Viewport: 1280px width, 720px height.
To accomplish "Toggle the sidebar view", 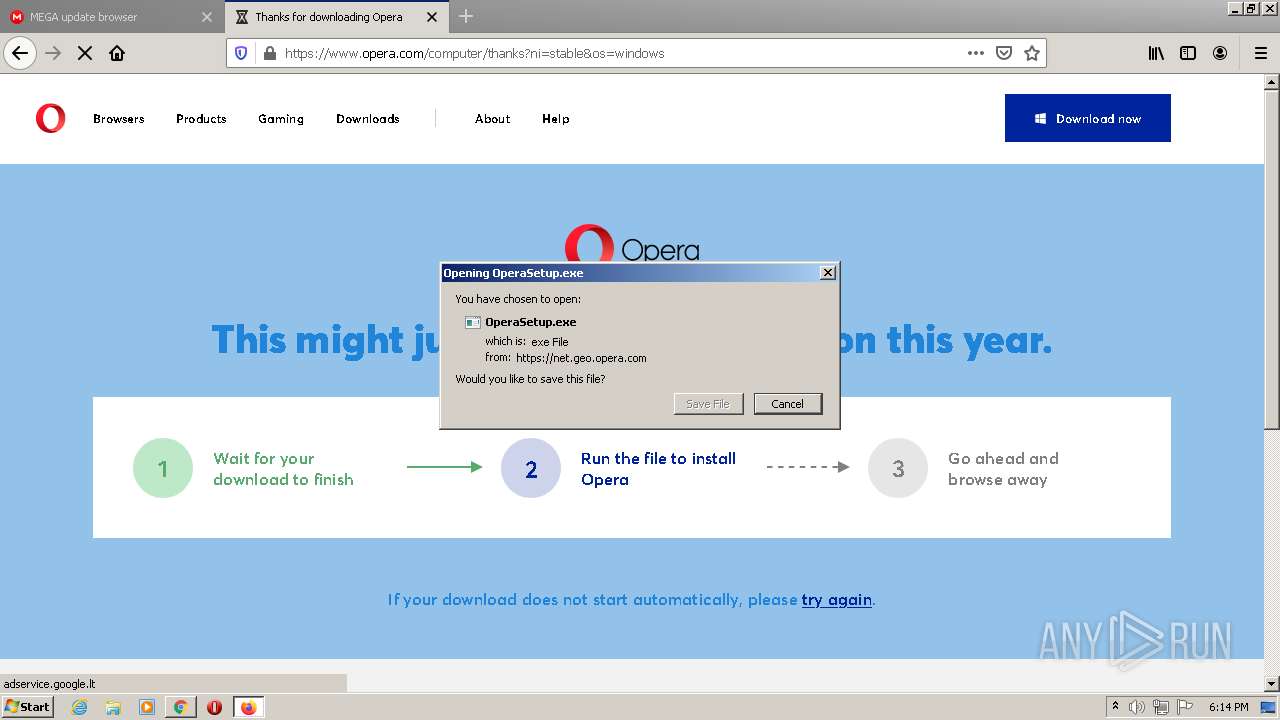I will pos(1188,53).
